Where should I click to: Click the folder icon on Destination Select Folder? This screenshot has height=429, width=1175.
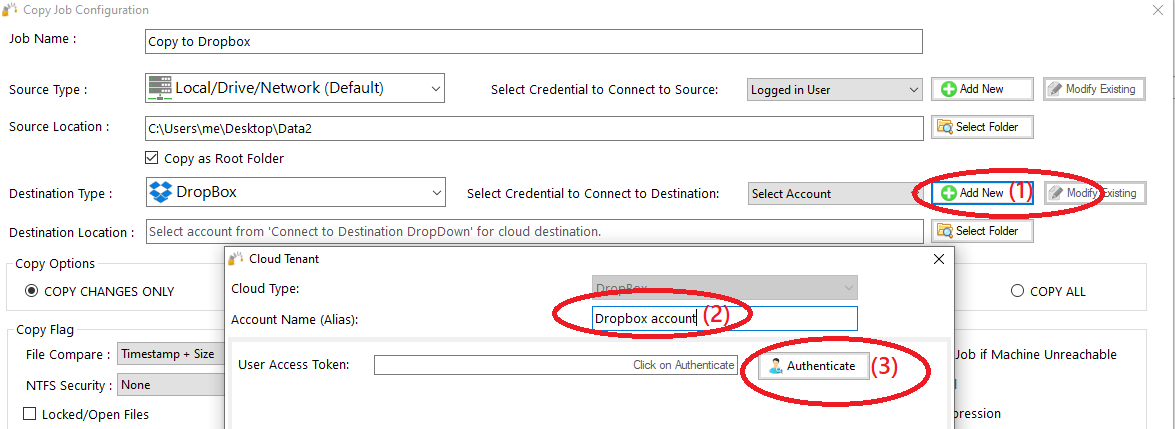click(x=945, y=231)
